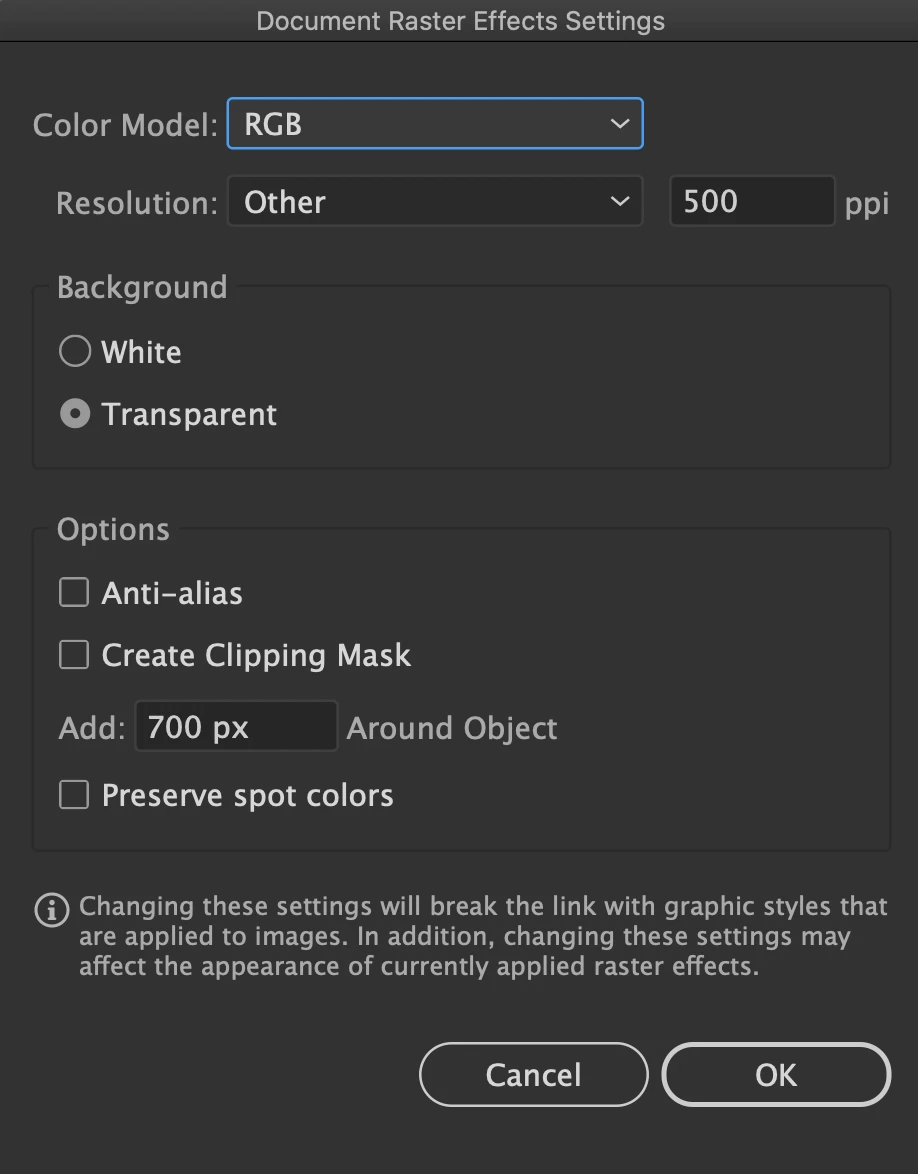This screenshot has height=1174, width=918.
Task: Click the info icon beside warning text
Action: tap(51, 910)
